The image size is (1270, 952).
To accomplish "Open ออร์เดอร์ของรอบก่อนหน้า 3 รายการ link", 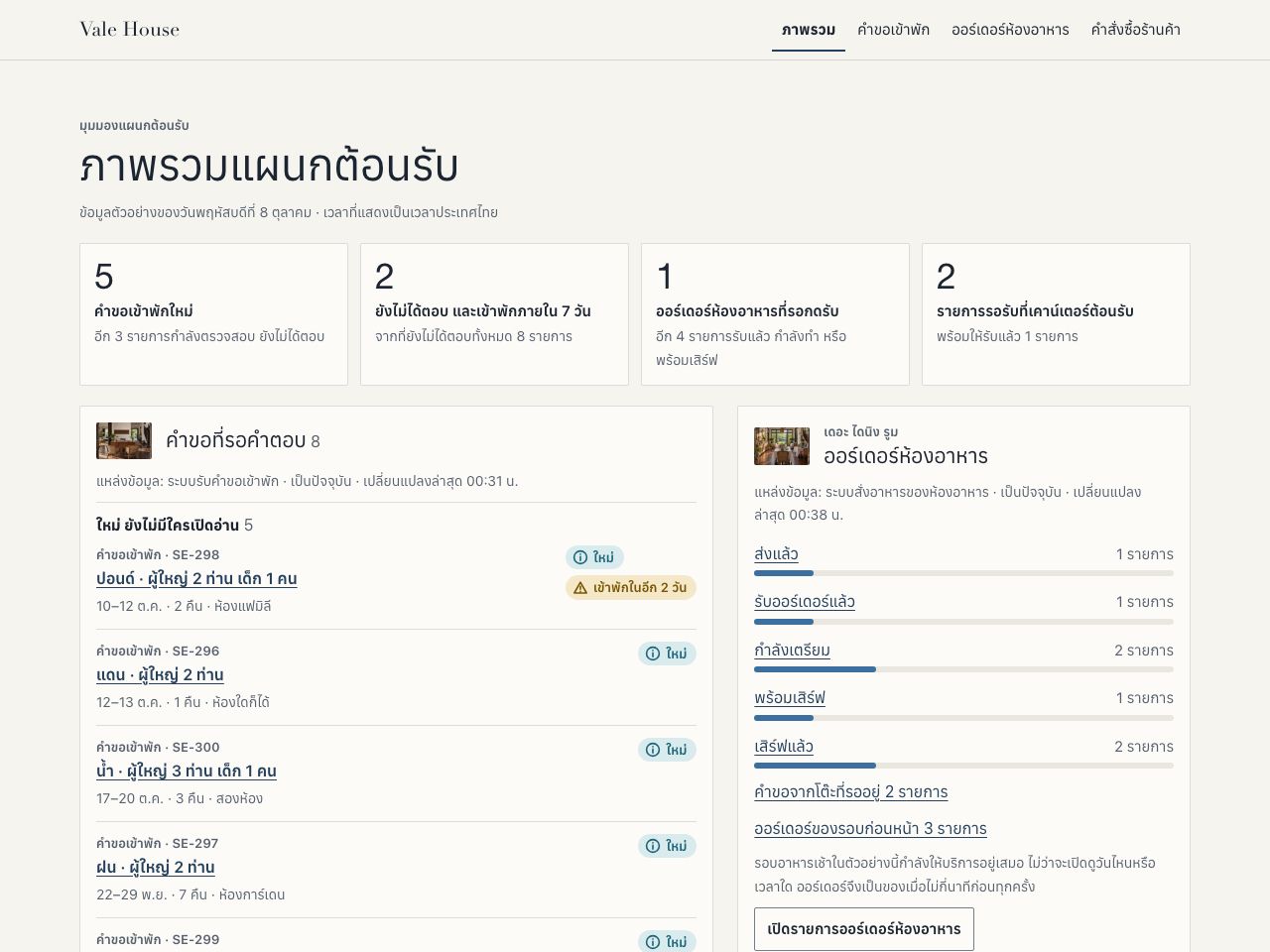I will point(870,829).
